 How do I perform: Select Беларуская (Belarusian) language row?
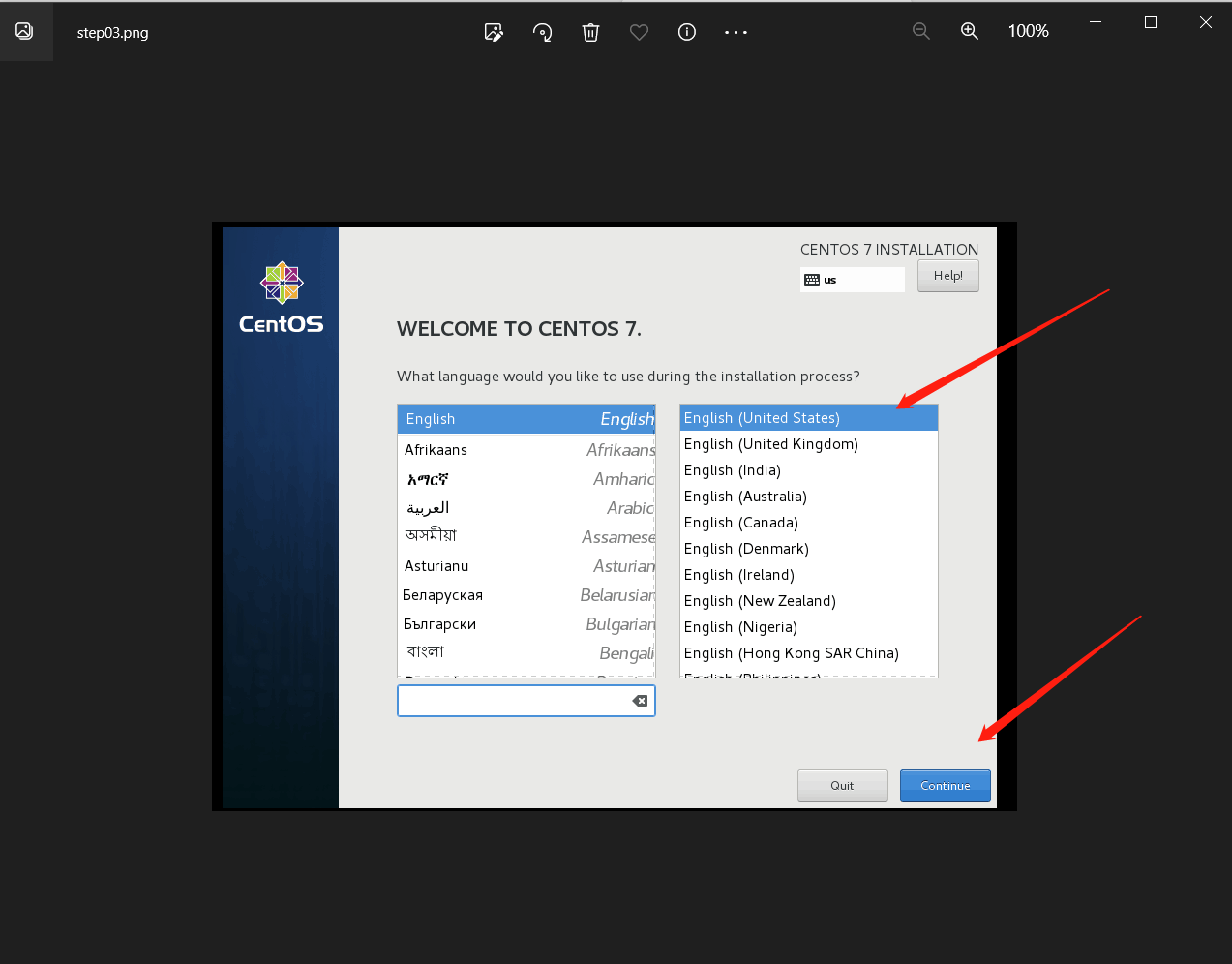[526, 595]
